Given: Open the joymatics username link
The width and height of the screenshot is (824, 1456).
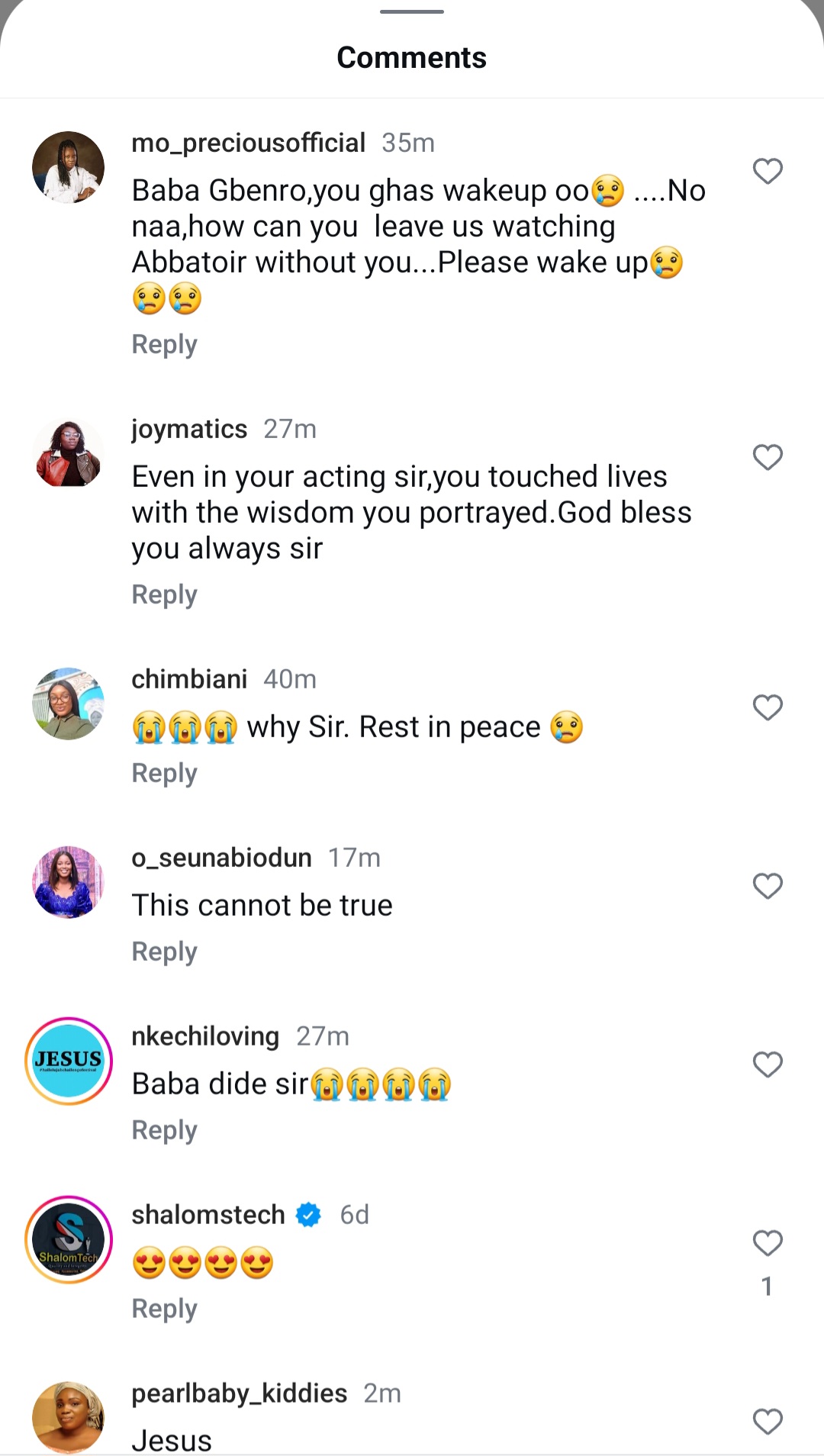Looking at the screenshot, I should pyautogui.click(x=189, y=429).
